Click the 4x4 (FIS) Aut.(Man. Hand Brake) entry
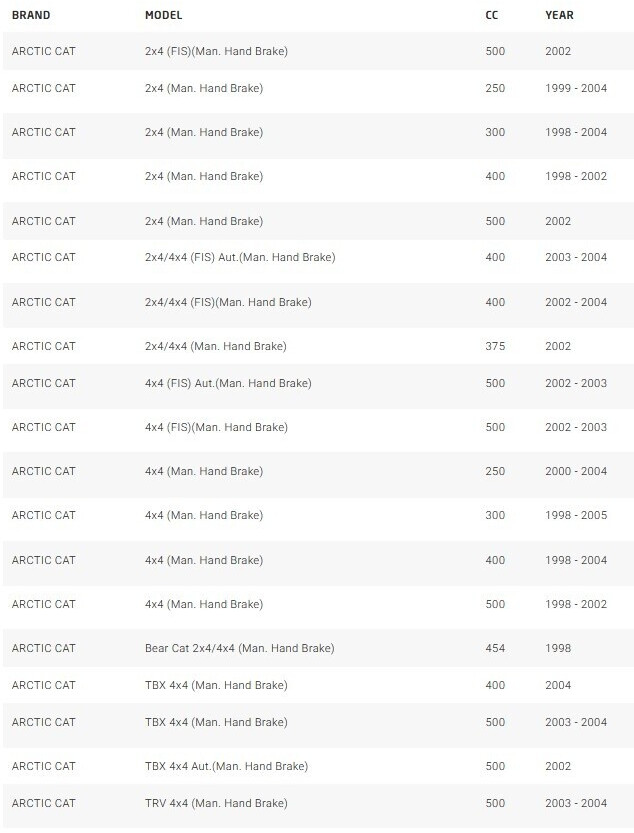Screen dimensions: 634x833 point(228,383)
